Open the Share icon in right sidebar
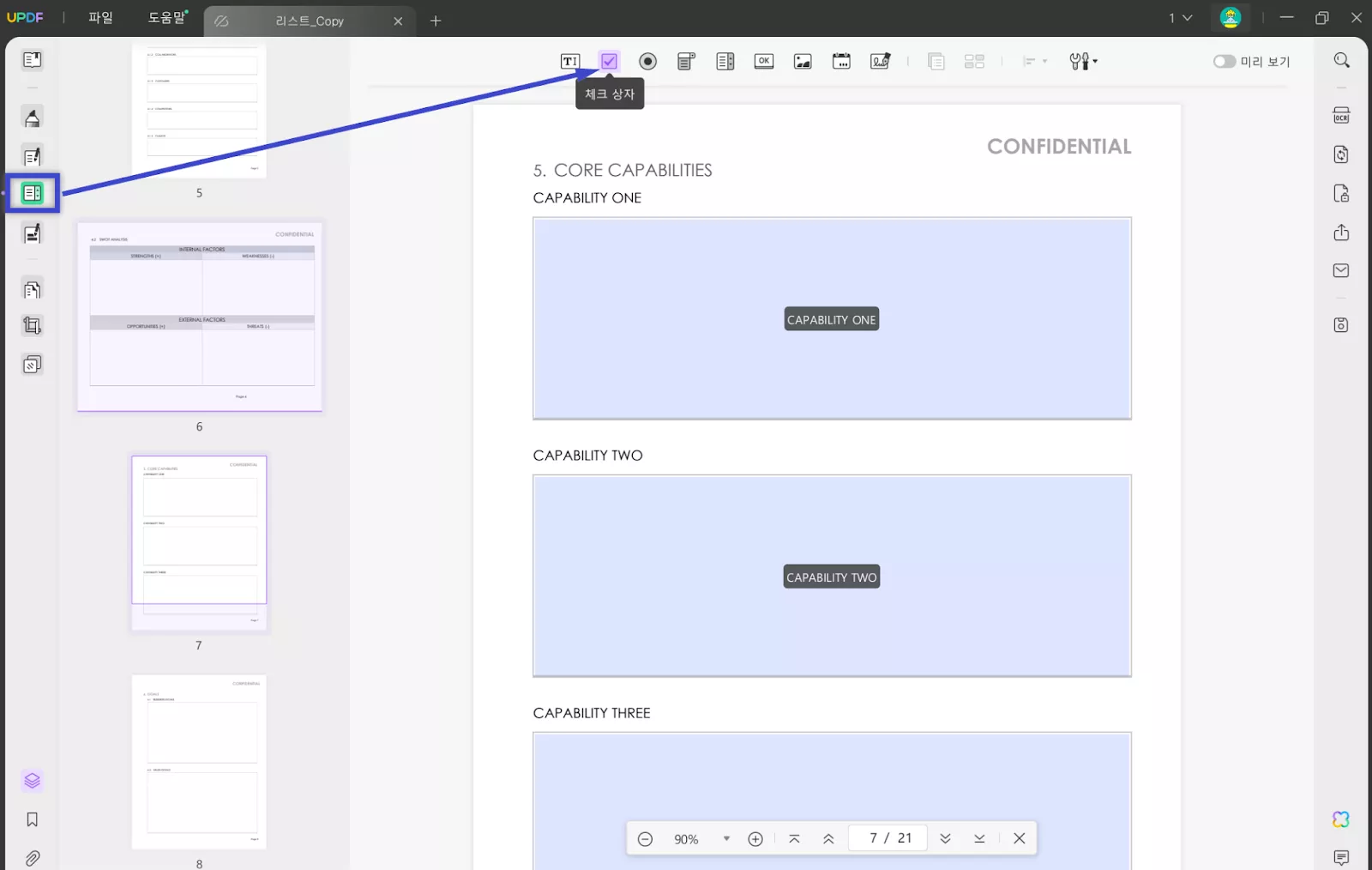Screen dimensions: 1372x870 point(1341,233)
